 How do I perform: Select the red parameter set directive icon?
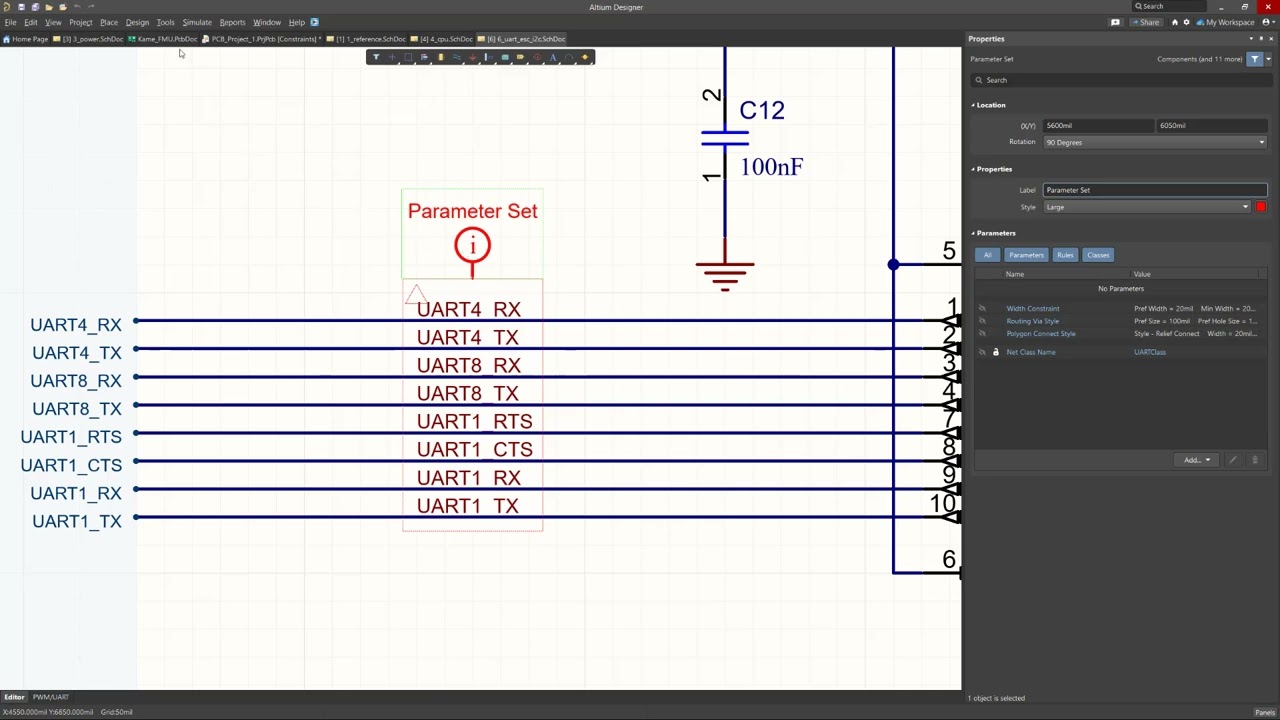(x=537, y=57)
